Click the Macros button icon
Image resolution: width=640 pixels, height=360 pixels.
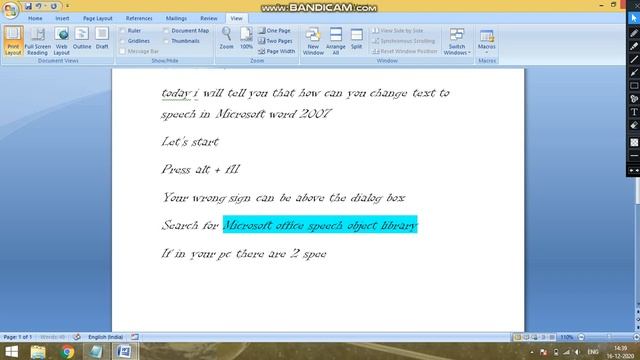tap(487, 37)
